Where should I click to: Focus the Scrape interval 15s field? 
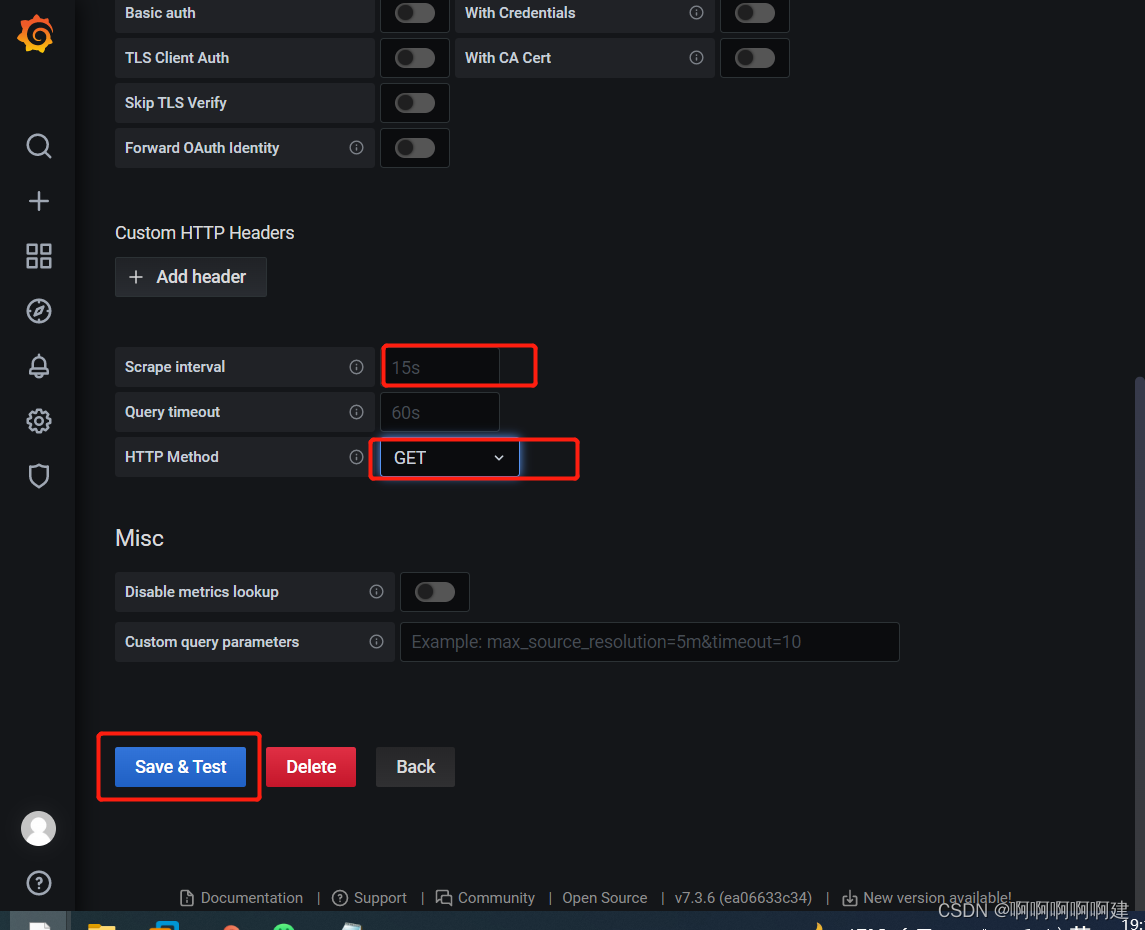pos(440,367)
